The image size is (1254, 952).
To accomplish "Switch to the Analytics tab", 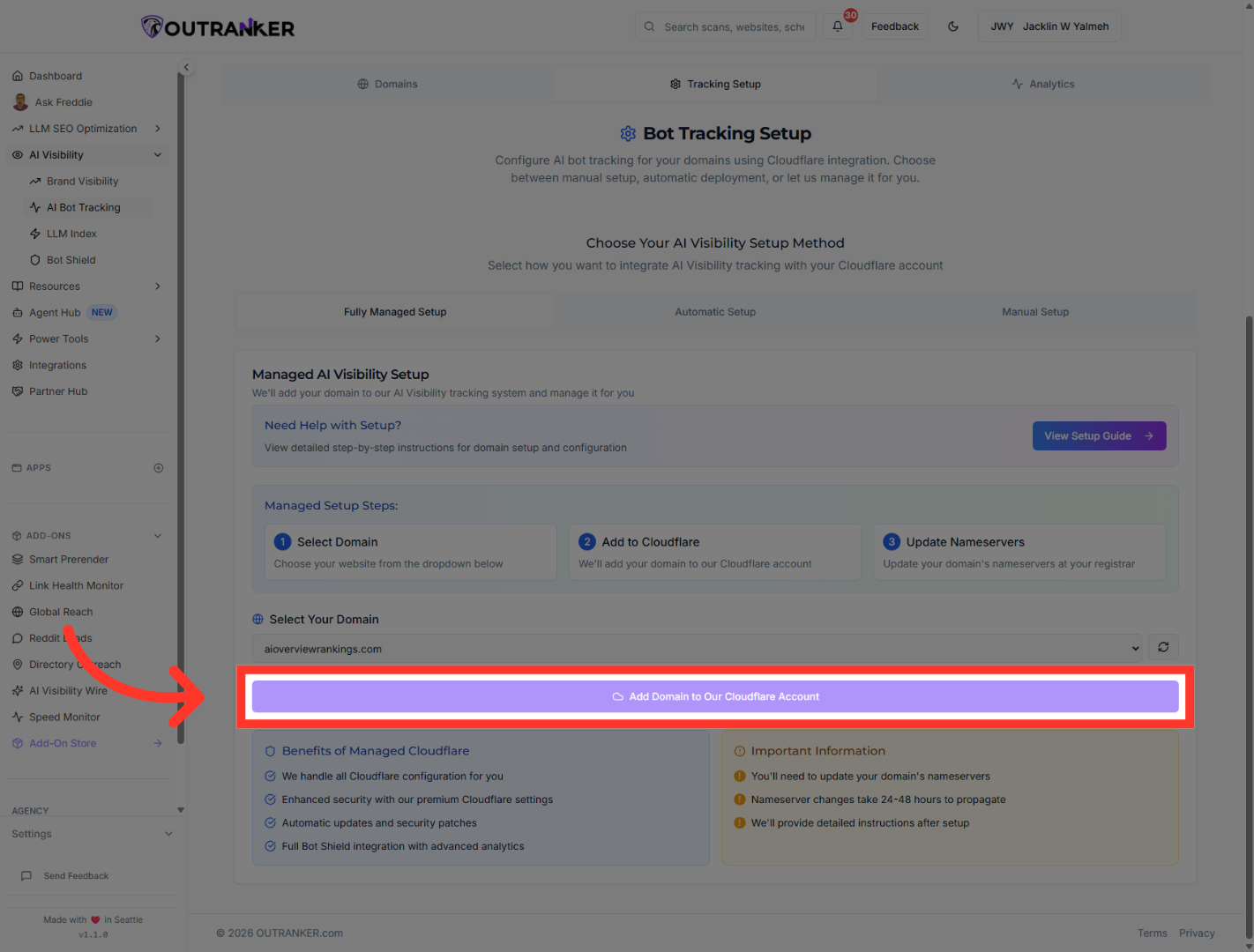I will [x=1043, y=84].
